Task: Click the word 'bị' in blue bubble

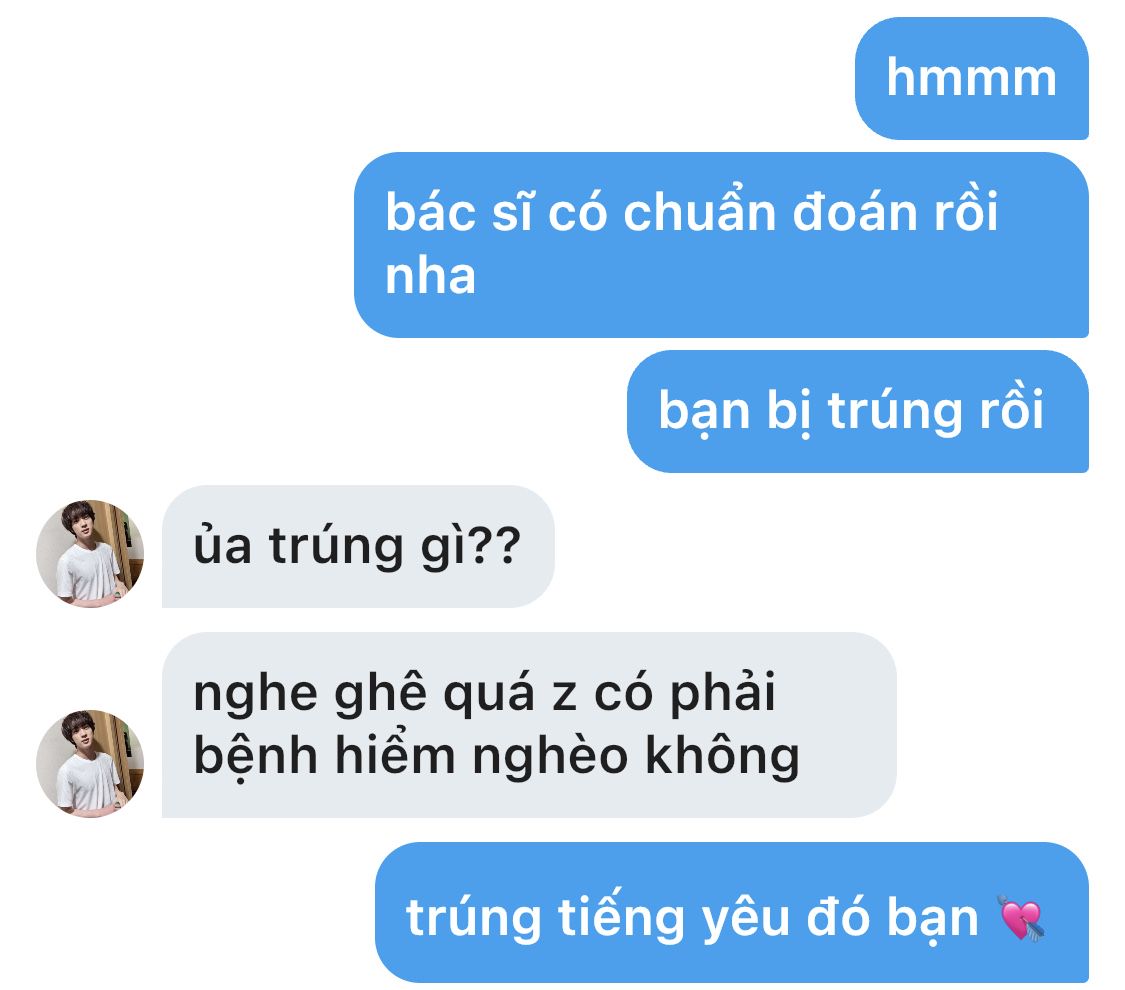Action: (789, 412)
